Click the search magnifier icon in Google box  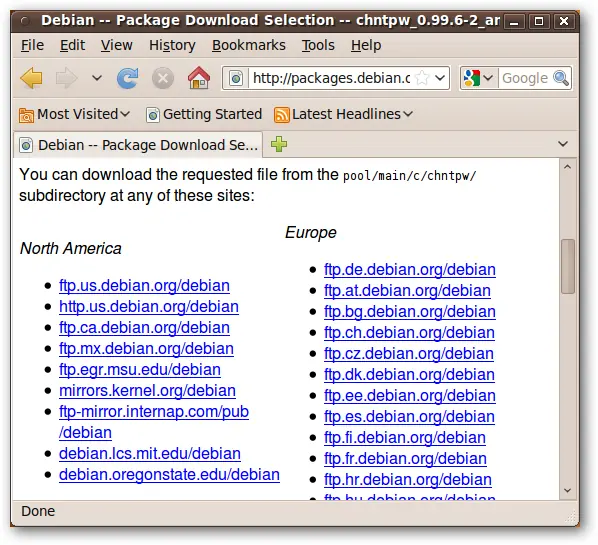pos(561,78)
